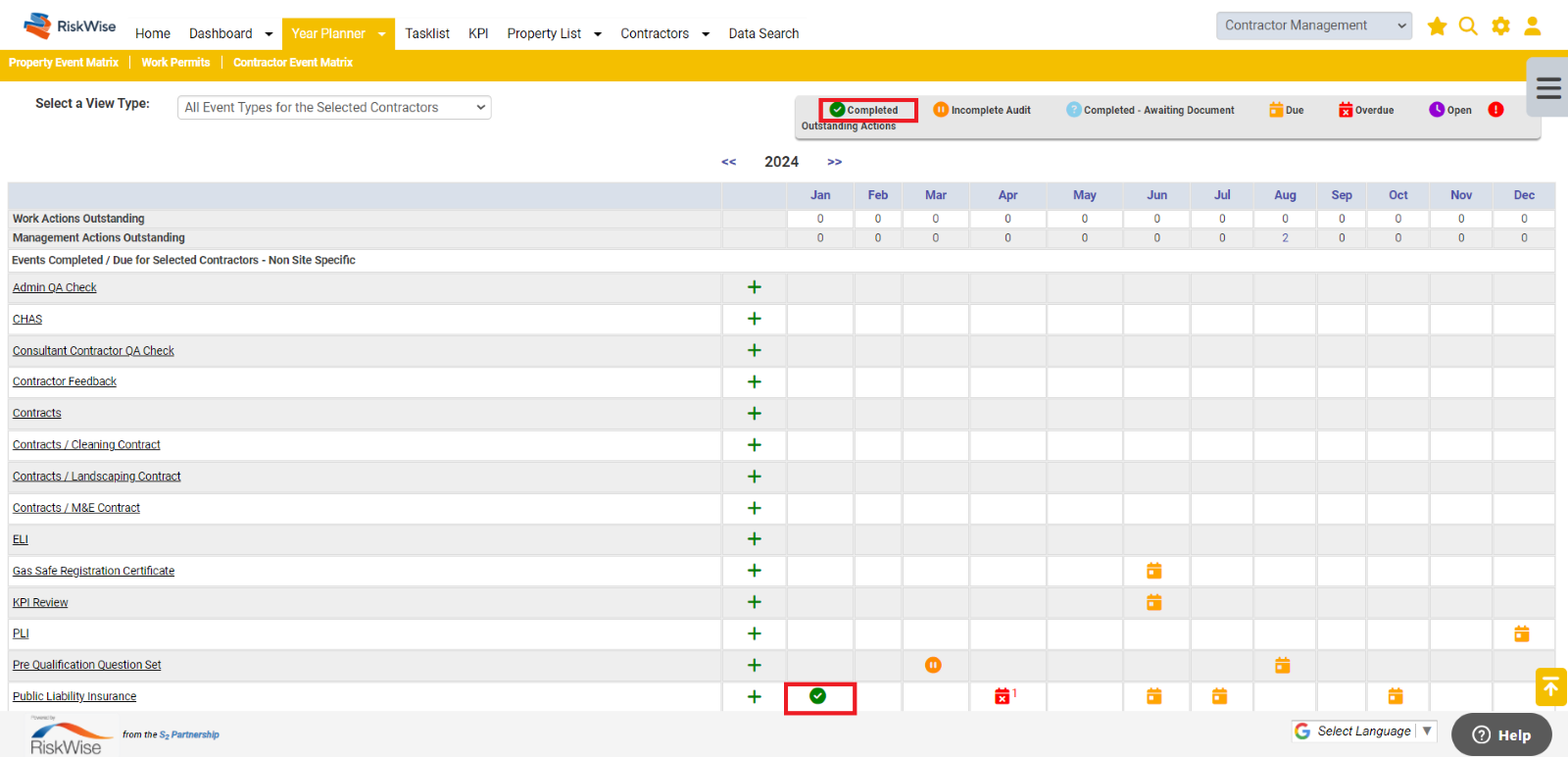The image size is (1568, 757).
Task: Open PLI December due event
Action: point(1522,633)
